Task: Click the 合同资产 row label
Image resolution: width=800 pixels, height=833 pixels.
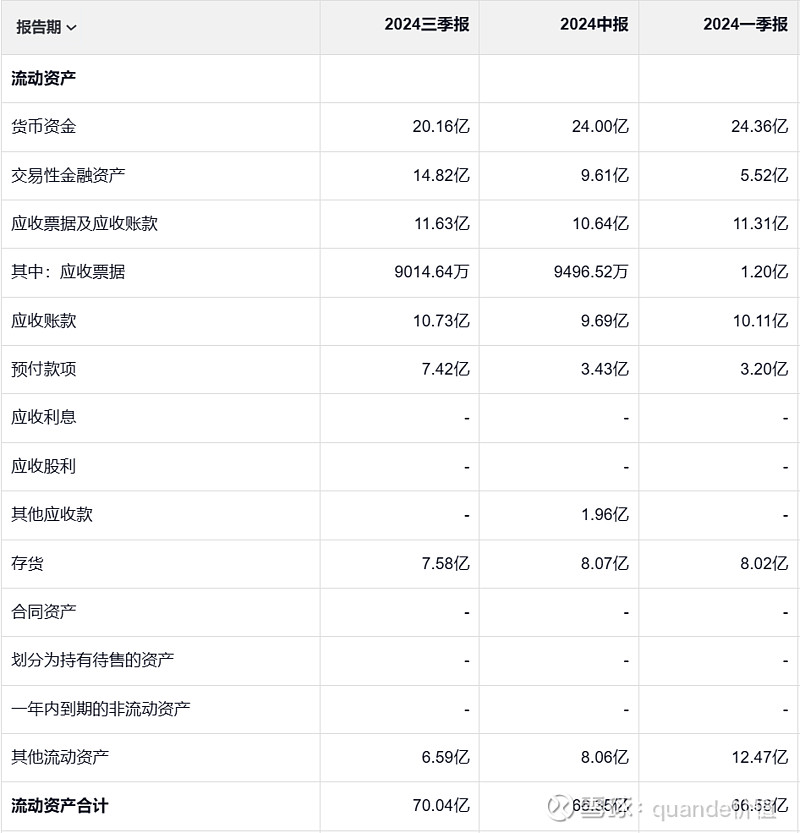Action: (x=44, y=612)
